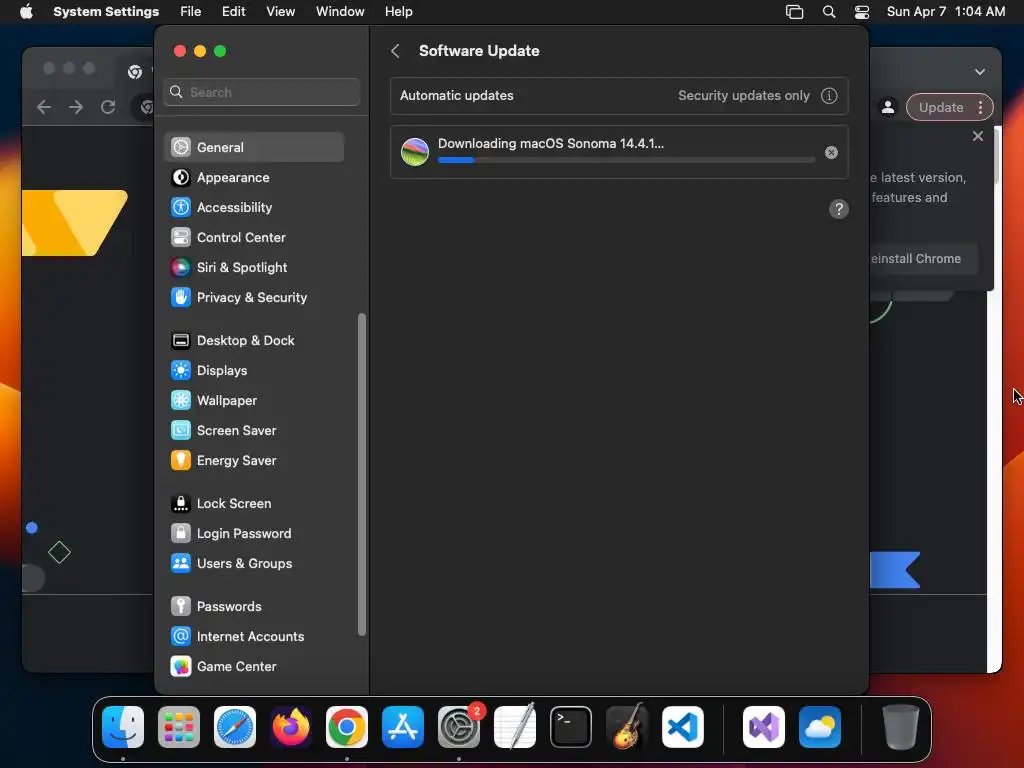
Task: Click Security updates only setting
Action: pos(743,95)
